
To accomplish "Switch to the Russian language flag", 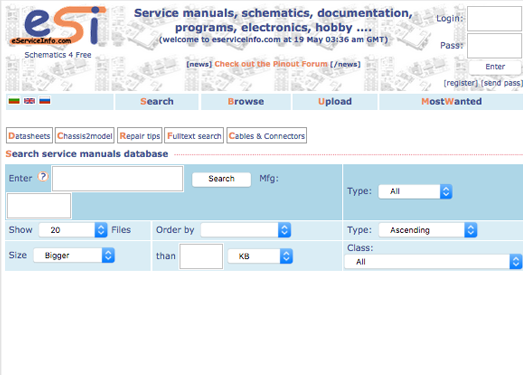I will (45, 101).
